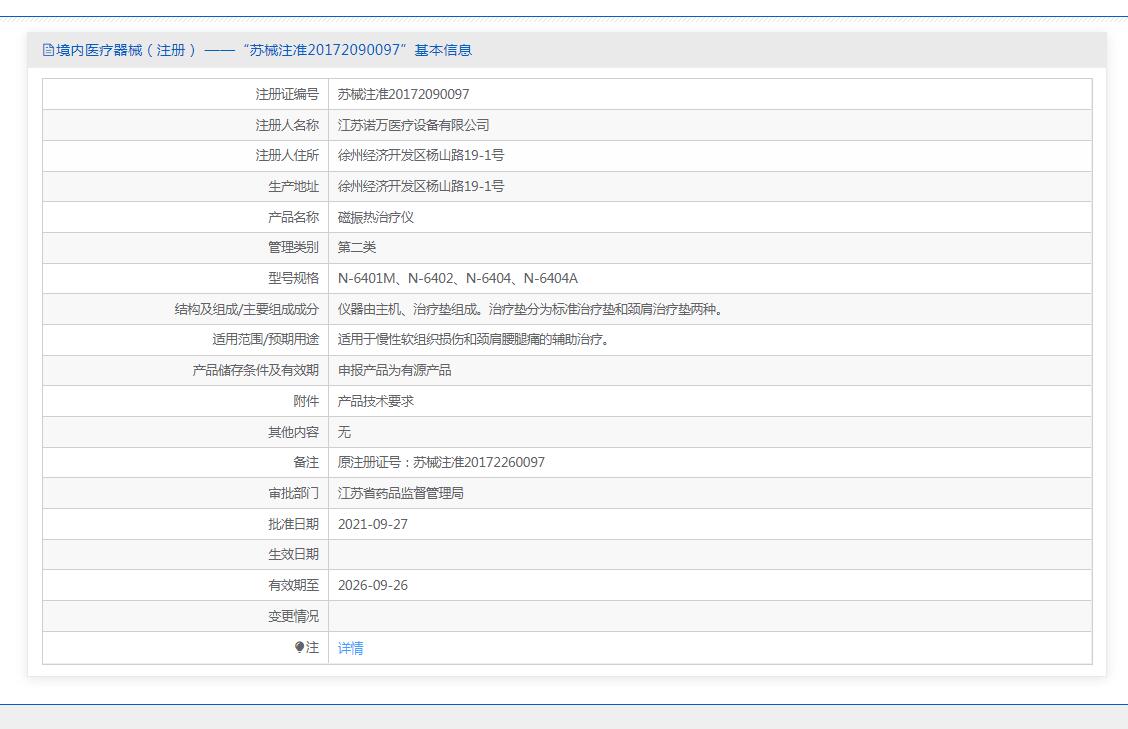The height and width of the screenshot is (729, 1128).
Task: Click the 其他内容 row label
Action: [x=294, y=432]
